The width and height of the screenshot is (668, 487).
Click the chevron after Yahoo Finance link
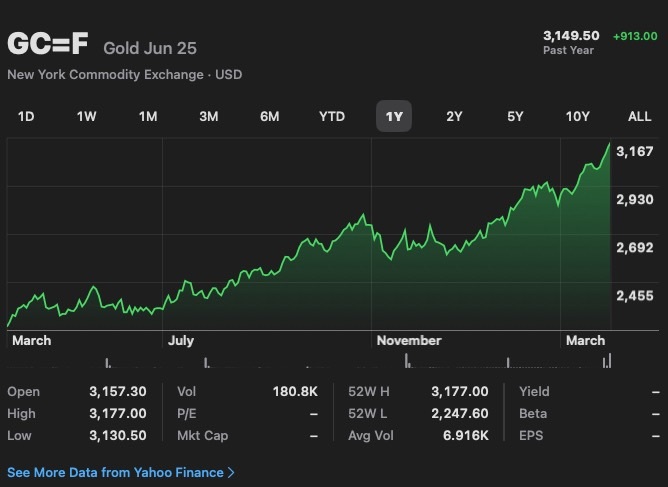(232, 471)
